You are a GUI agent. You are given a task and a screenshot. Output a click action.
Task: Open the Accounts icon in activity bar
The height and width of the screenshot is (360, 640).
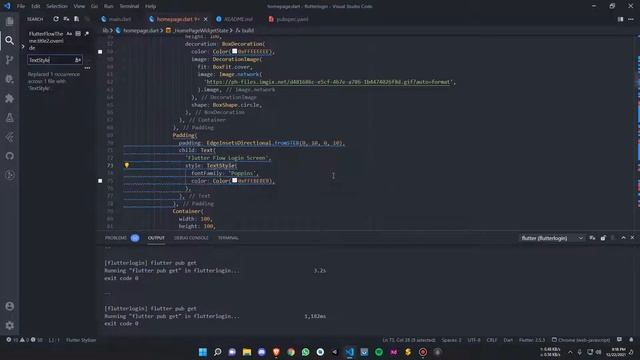(x=9, y=306)
